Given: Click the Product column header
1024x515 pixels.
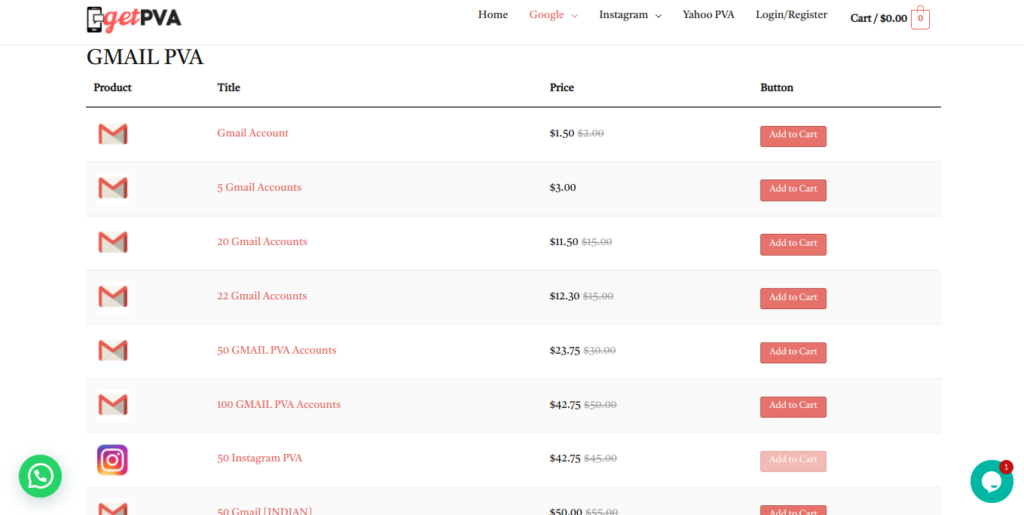Looking at the screenshot, I should (112, 87).
